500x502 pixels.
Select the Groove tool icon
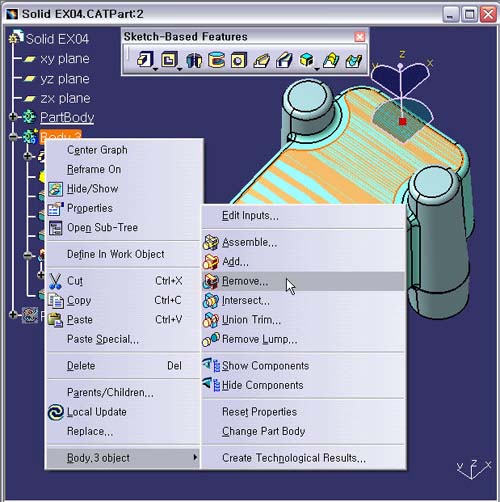coord(217,60)
